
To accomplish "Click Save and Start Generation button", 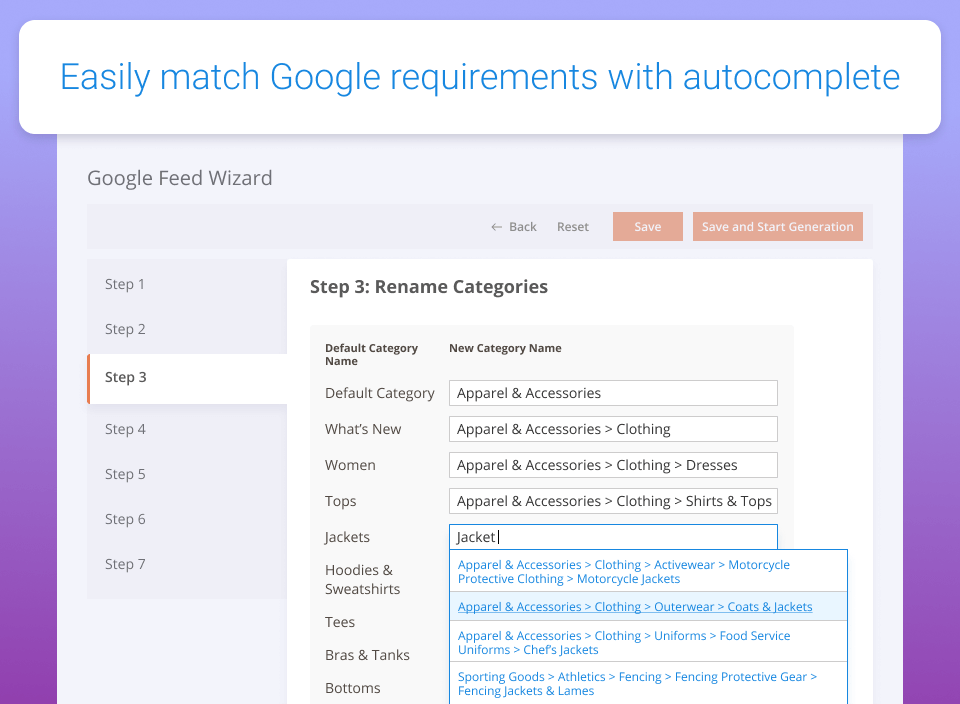I will 778,227.
